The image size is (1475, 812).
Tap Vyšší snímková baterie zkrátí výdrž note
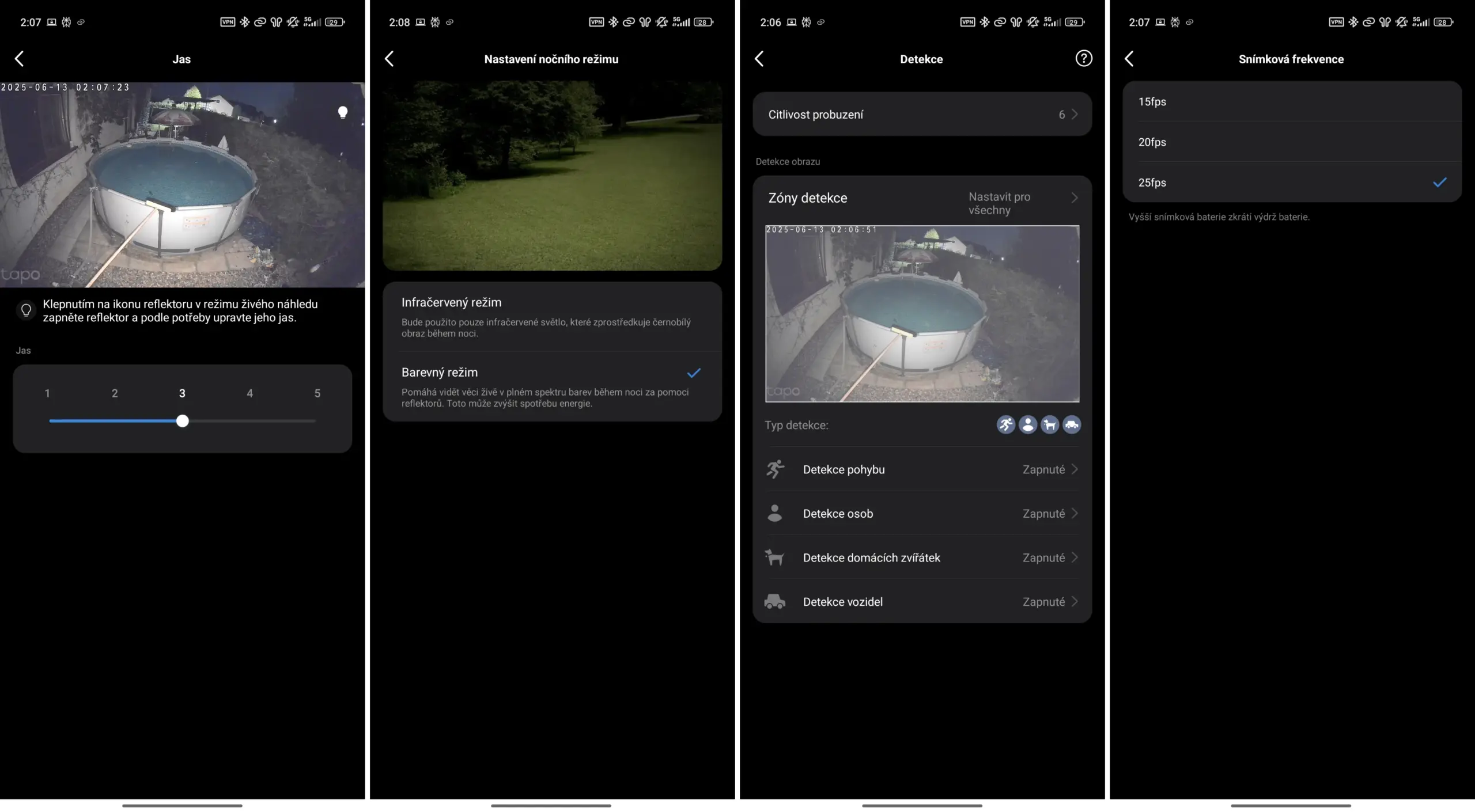pos(1219,217)
